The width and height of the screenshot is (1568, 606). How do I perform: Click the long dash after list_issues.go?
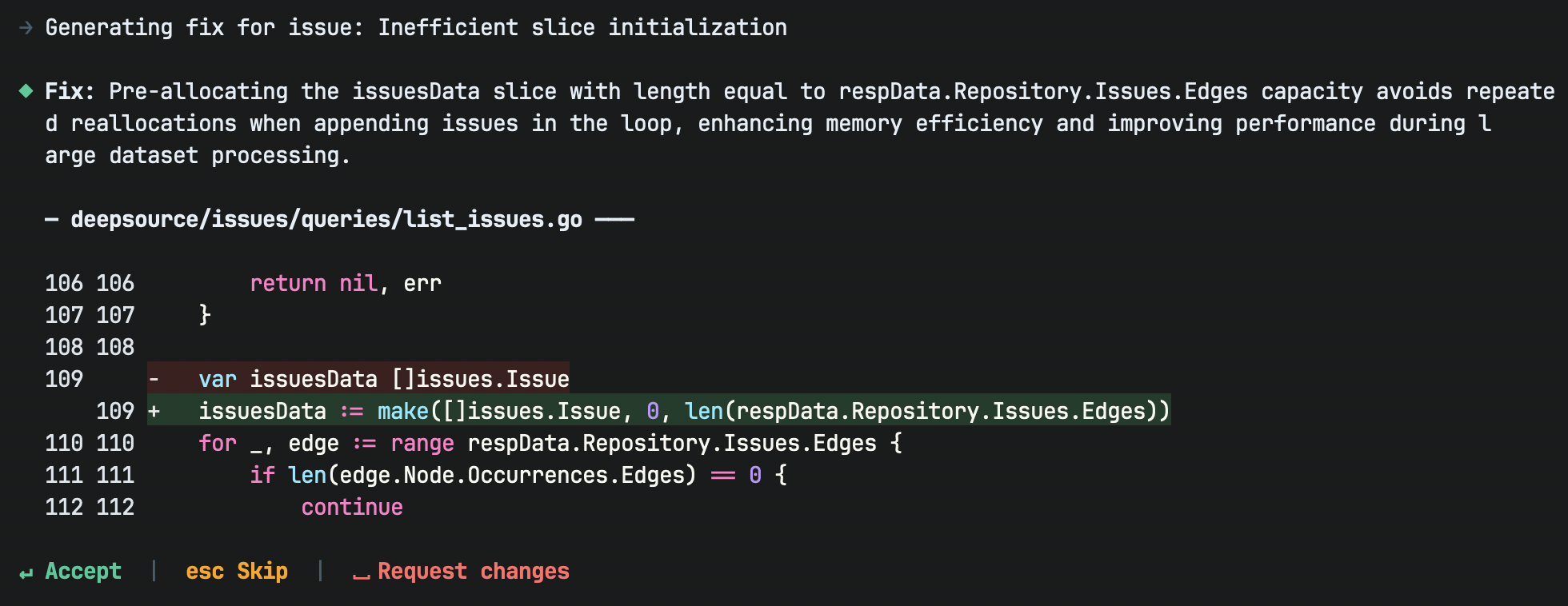614,220
